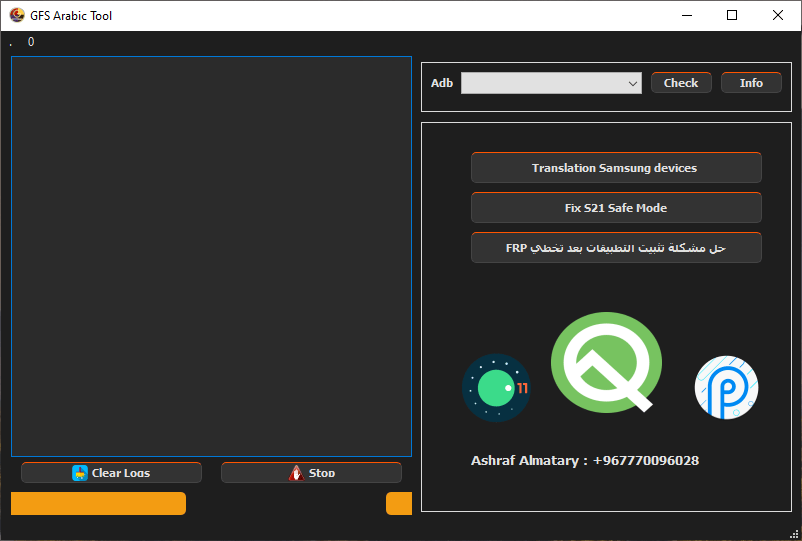This screenshot has height=541, width=802.
Task: Click the long orange progress bar
Action: pos(98,504)
